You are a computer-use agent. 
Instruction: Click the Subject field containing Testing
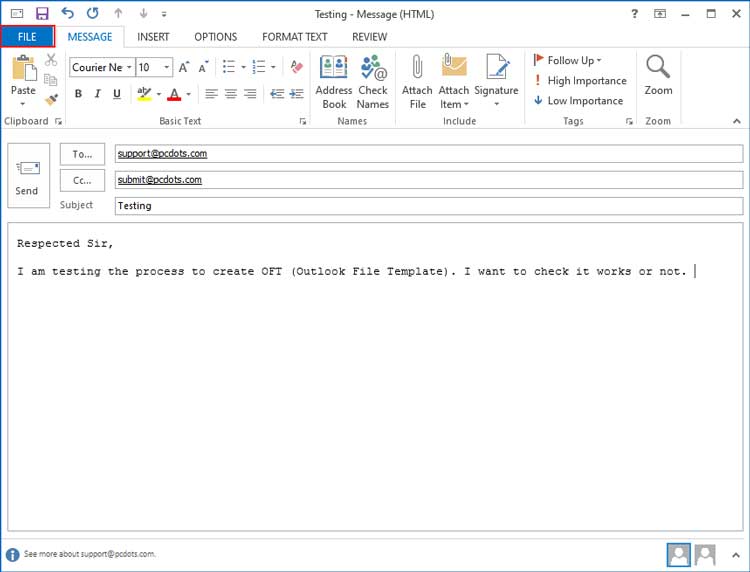coord(429,206)
